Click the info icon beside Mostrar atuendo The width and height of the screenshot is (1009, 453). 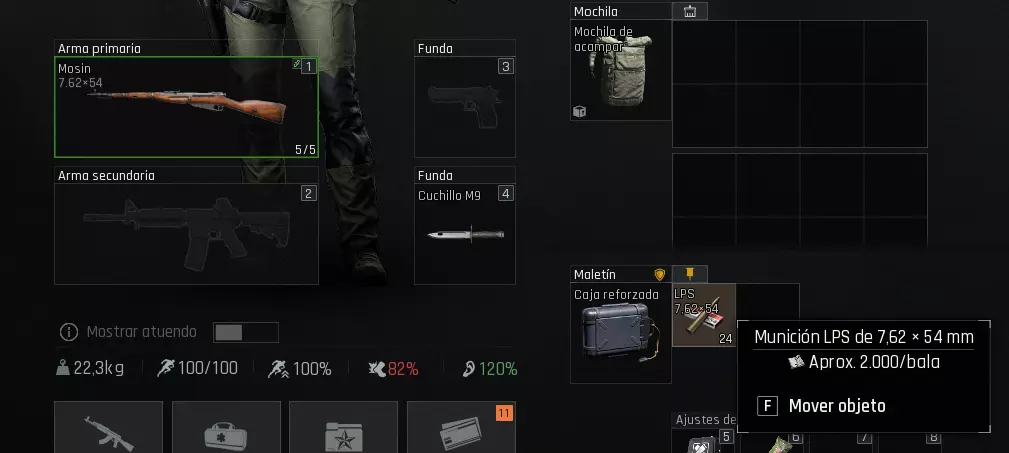68,332
